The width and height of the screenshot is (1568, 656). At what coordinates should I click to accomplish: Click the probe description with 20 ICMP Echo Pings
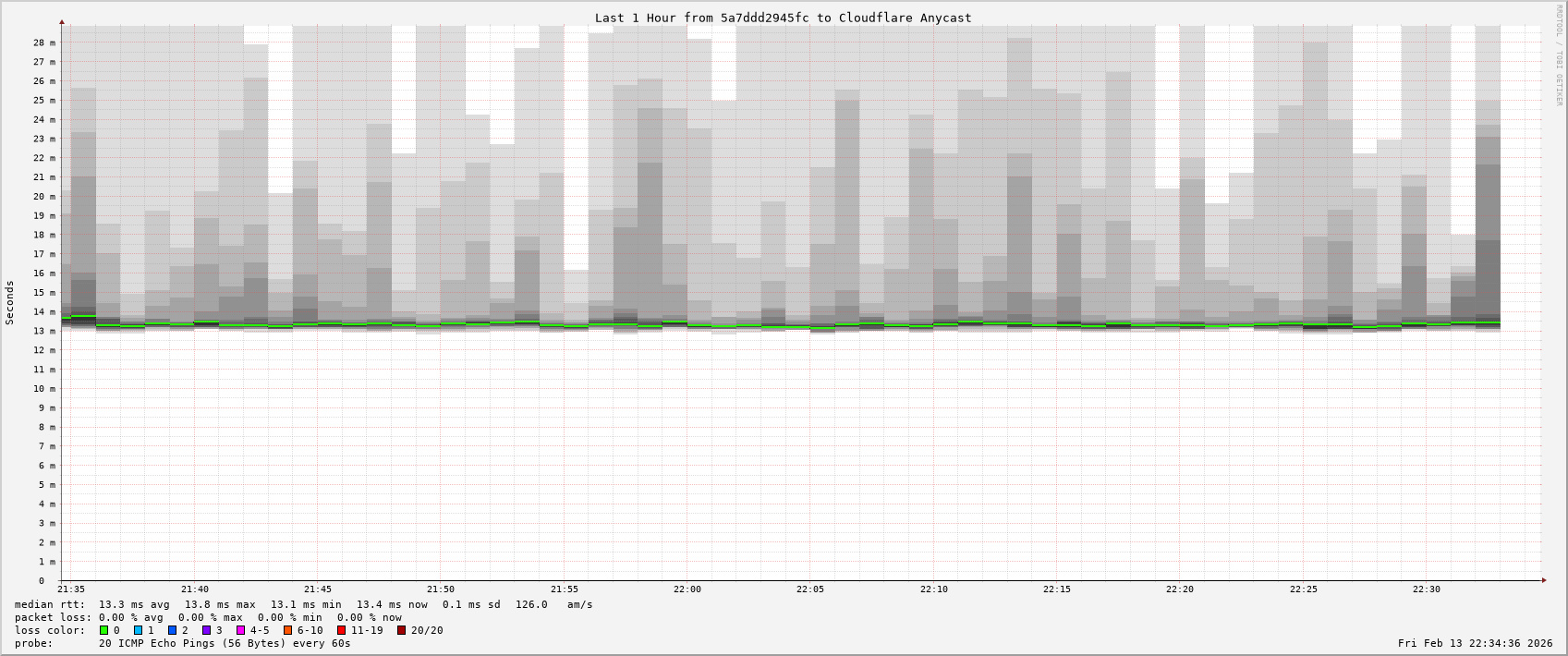tap(225, 643)
